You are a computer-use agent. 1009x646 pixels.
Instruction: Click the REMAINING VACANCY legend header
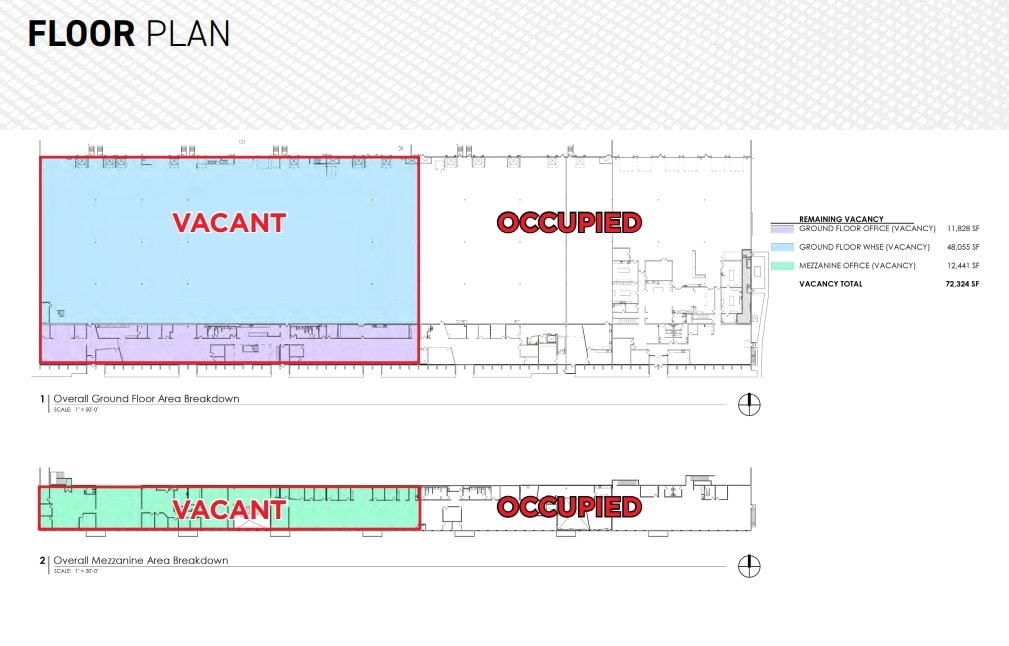[x=840, y=219]
